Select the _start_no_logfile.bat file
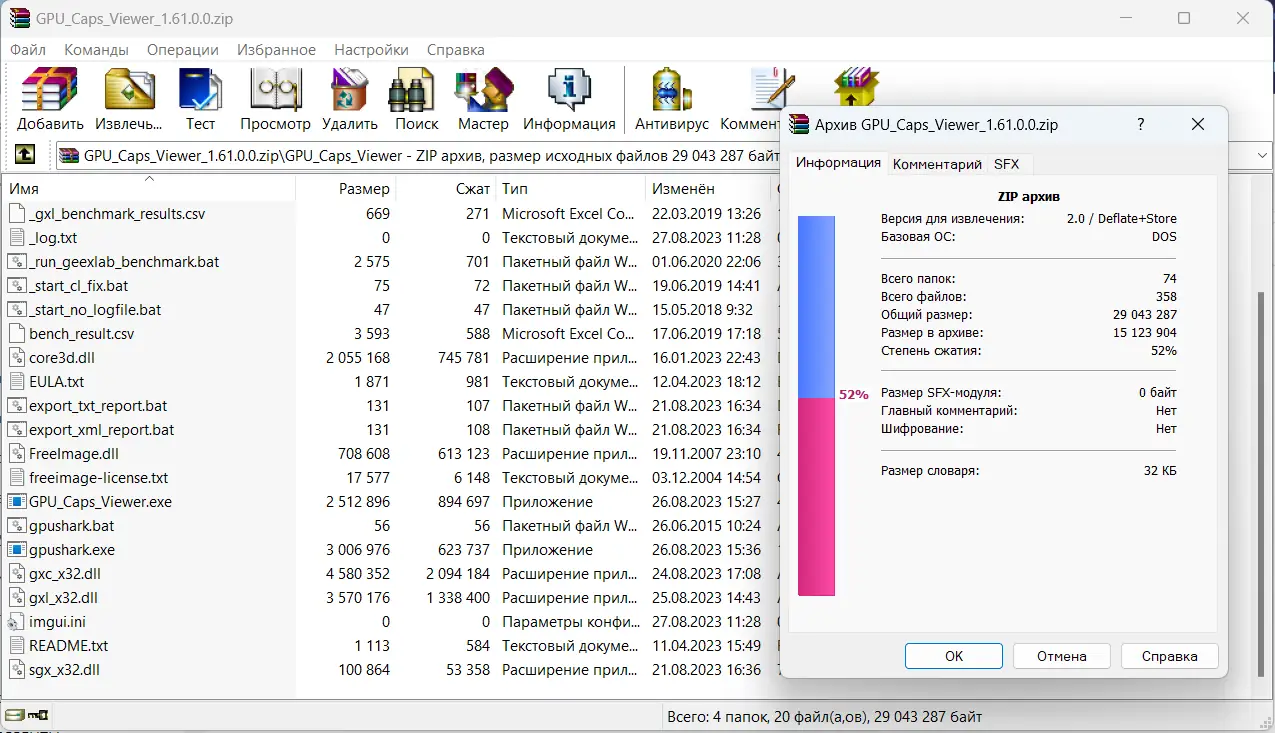Screen dimensions: 1275x733 coord(95,309)
